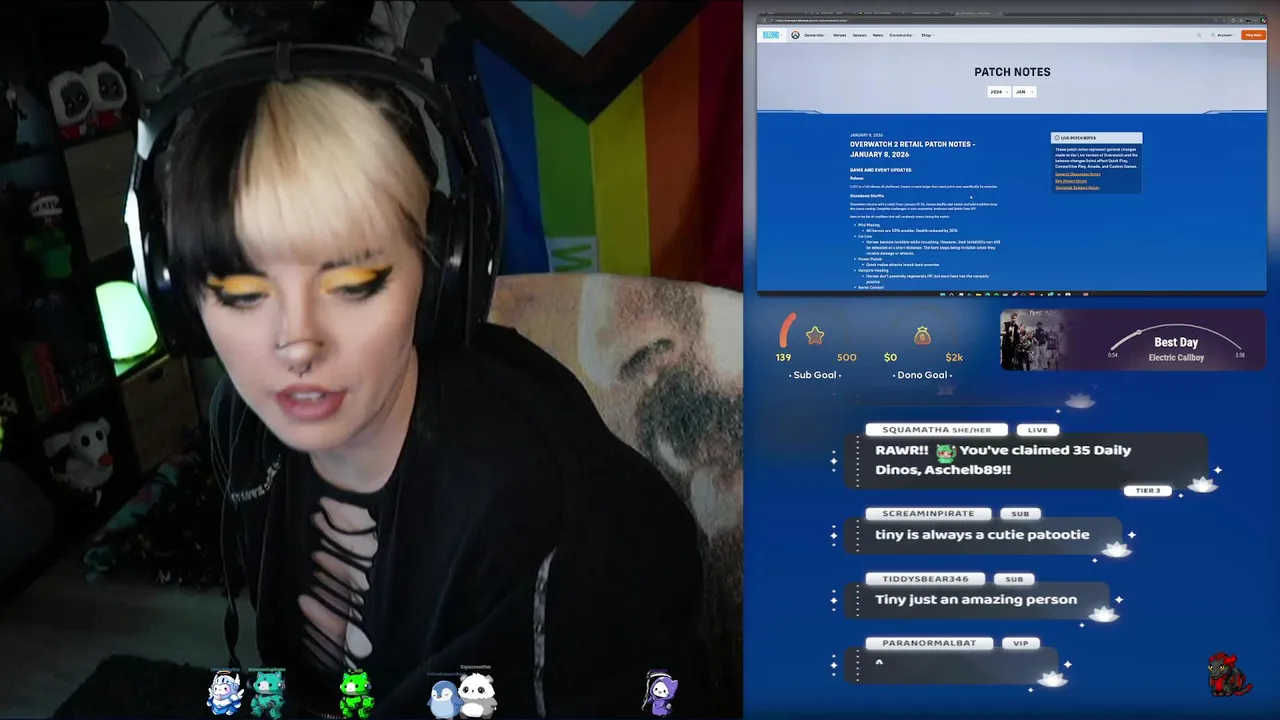Screen dimensions: 1280x720
Task: Expand the Community navigation dropdown
Action: (x=902, y=35)
